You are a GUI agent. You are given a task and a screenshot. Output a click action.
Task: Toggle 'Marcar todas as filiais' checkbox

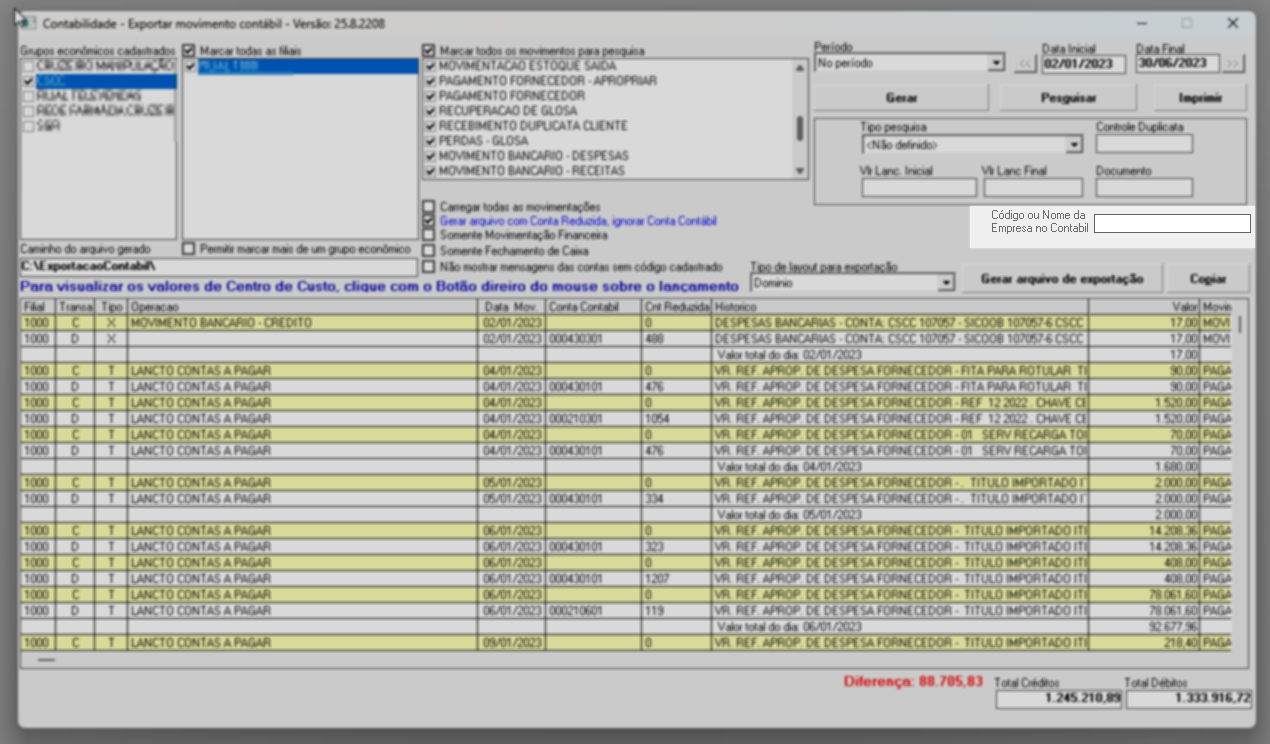(190, 50)
